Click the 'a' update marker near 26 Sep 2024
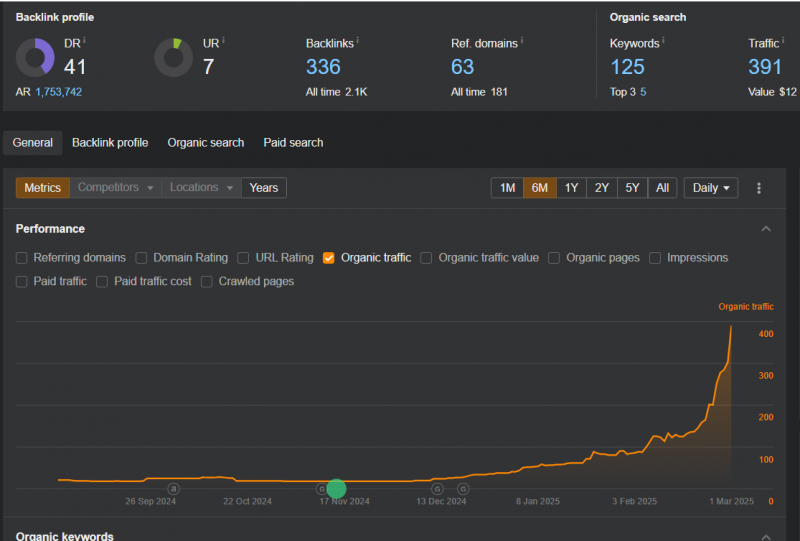Viewport: 800px width, 541px height. [x=173, y=489]
